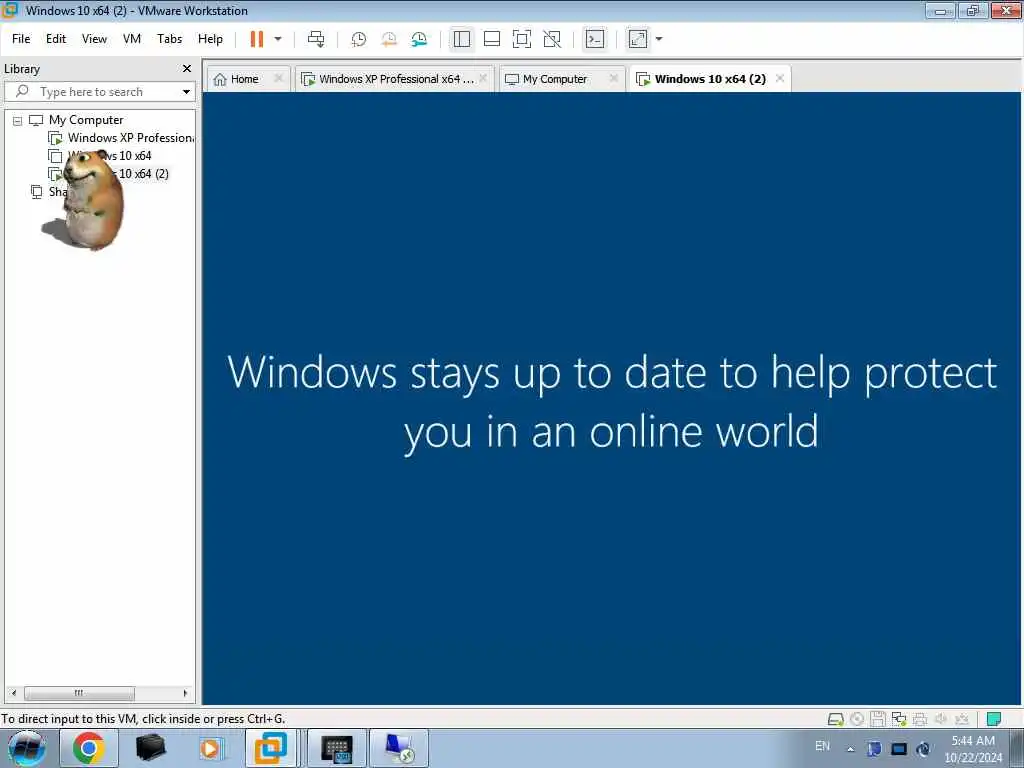Image resolution: width=1024 pixels, height=768 pixels.
Task: Open the remote desktop taskbar icon
Action: (x=399, y=748)
